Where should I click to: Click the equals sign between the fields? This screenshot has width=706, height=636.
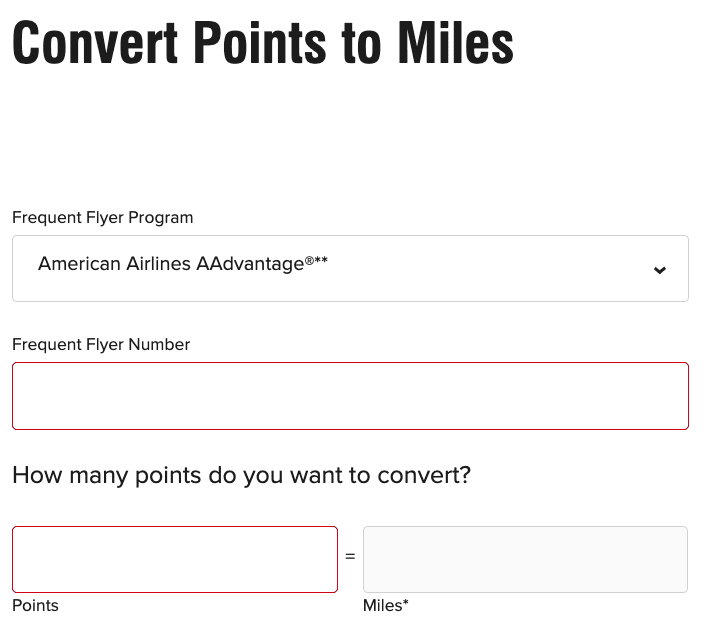(350, 556)
